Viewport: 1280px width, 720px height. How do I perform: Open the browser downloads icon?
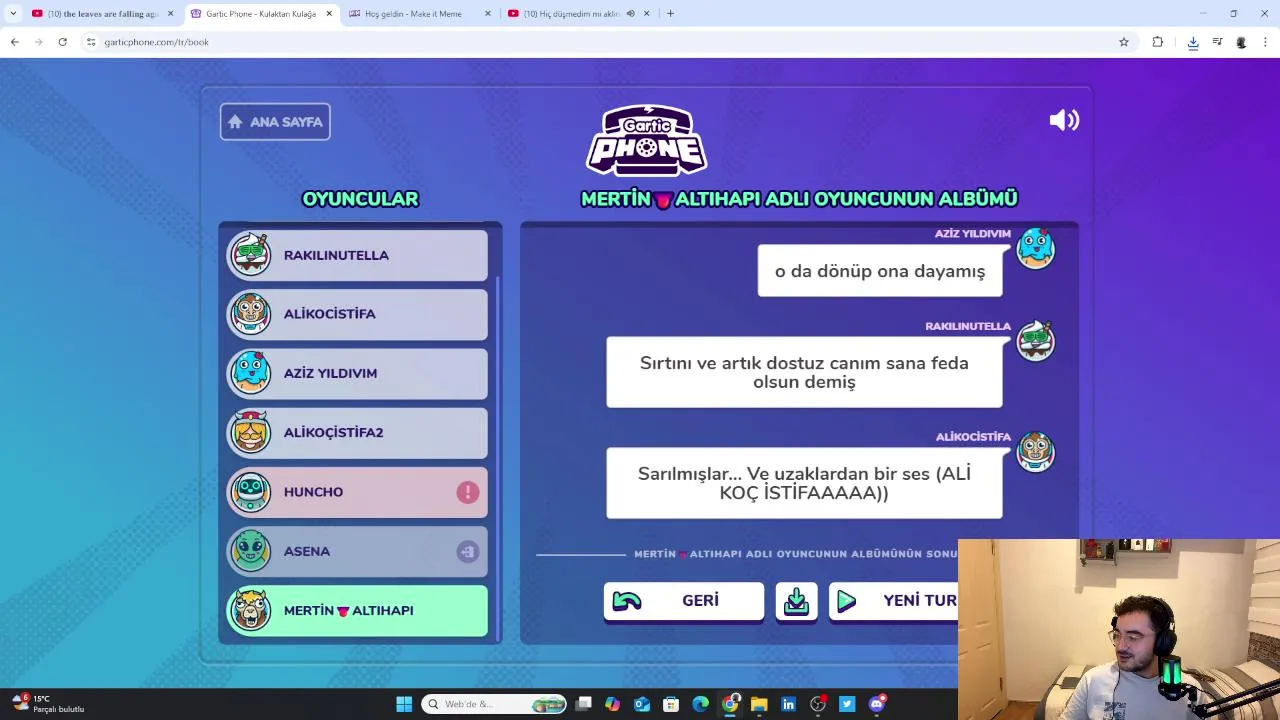click(x=1193, y=42)
